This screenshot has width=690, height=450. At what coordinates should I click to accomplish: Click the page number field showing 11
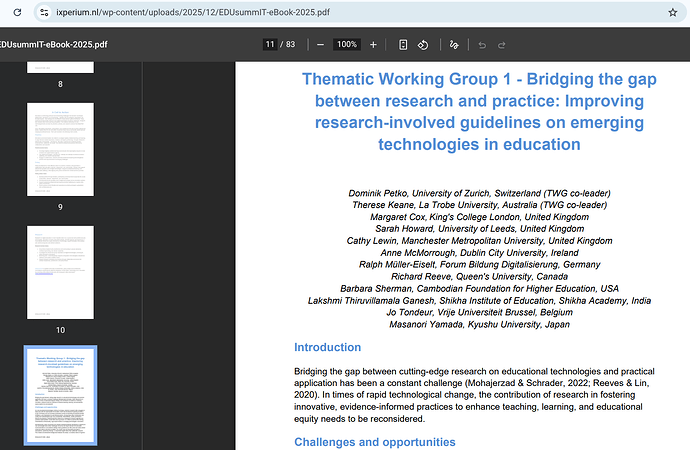pos(270,45)
